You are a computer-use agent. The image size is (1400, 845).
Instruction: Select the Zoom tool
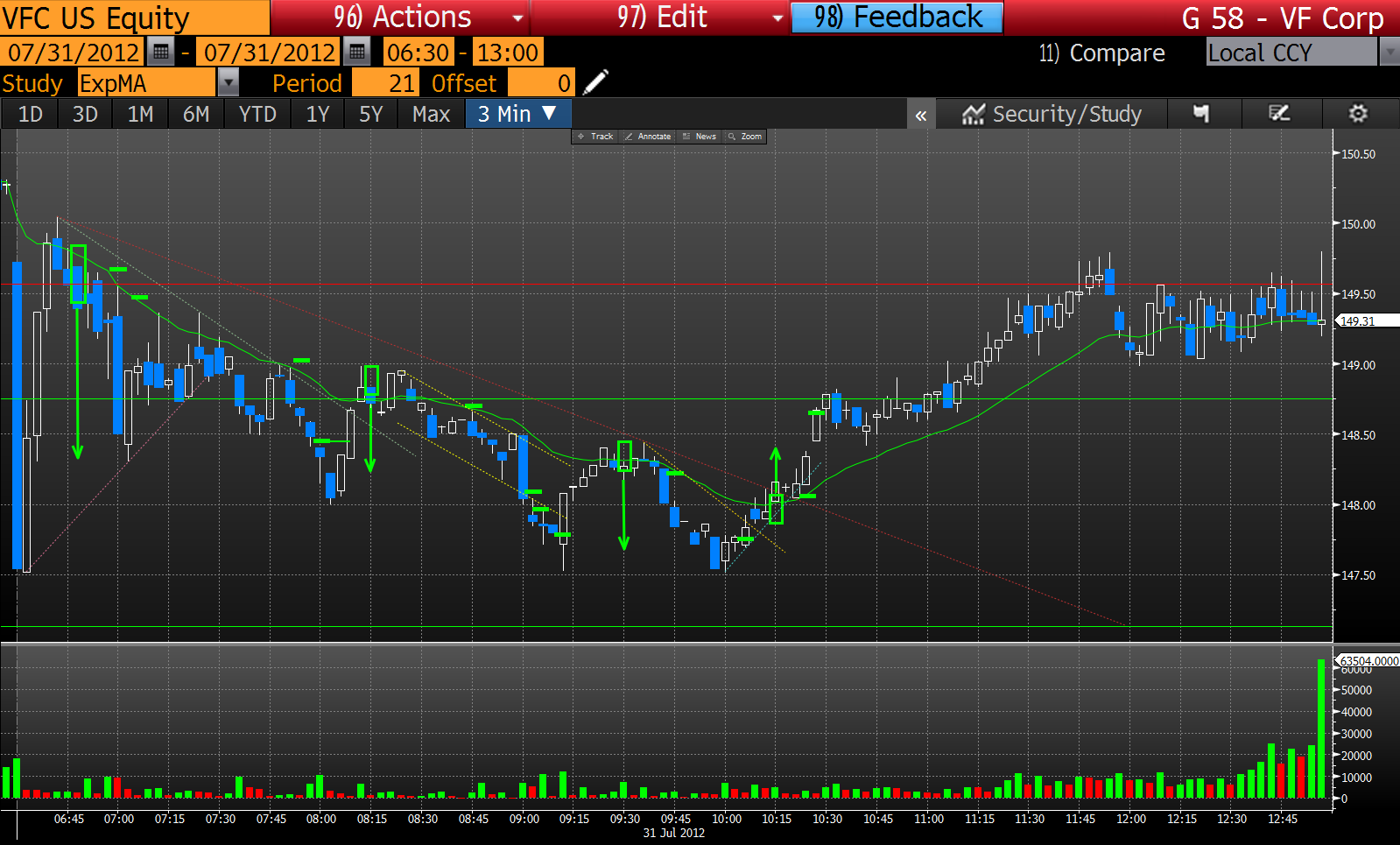745,137
